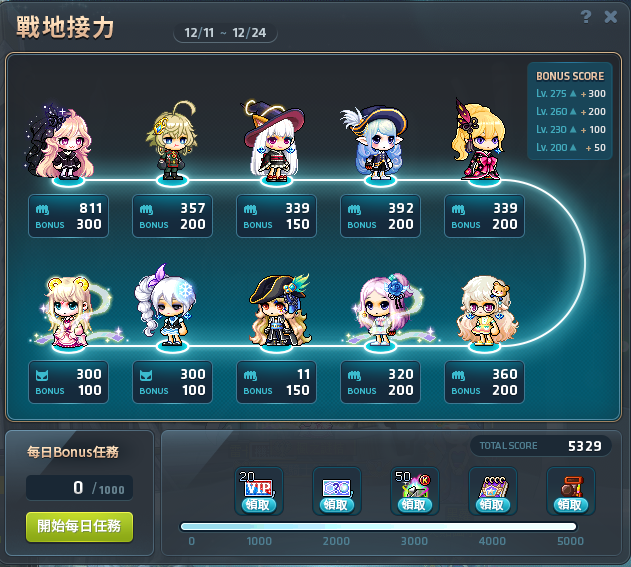The height and width of the screenshot is (567, 631).
Task: Select the pink-haired character scoring 811
Action: [60, 141]
